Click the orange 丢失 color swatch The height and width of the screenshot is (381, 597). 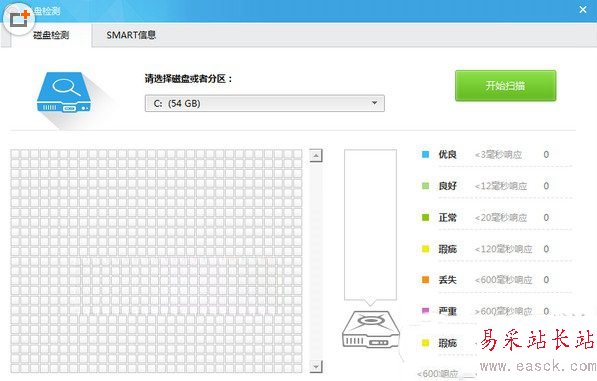tap(426, 280)
